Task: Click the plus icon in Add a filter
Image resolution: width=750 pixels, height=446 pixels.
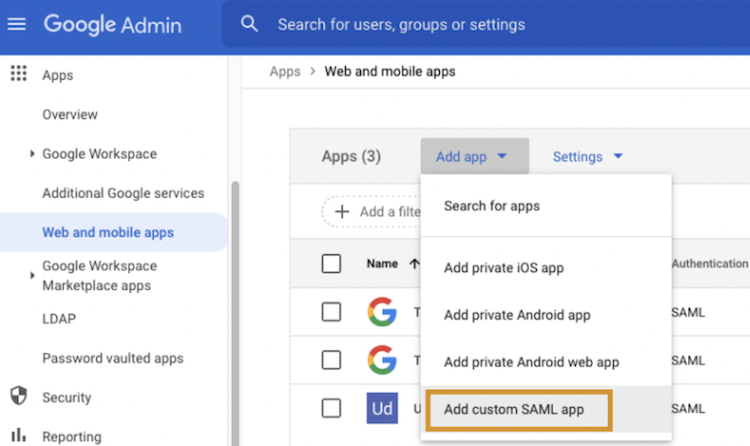Action: (x=342, y=211)
